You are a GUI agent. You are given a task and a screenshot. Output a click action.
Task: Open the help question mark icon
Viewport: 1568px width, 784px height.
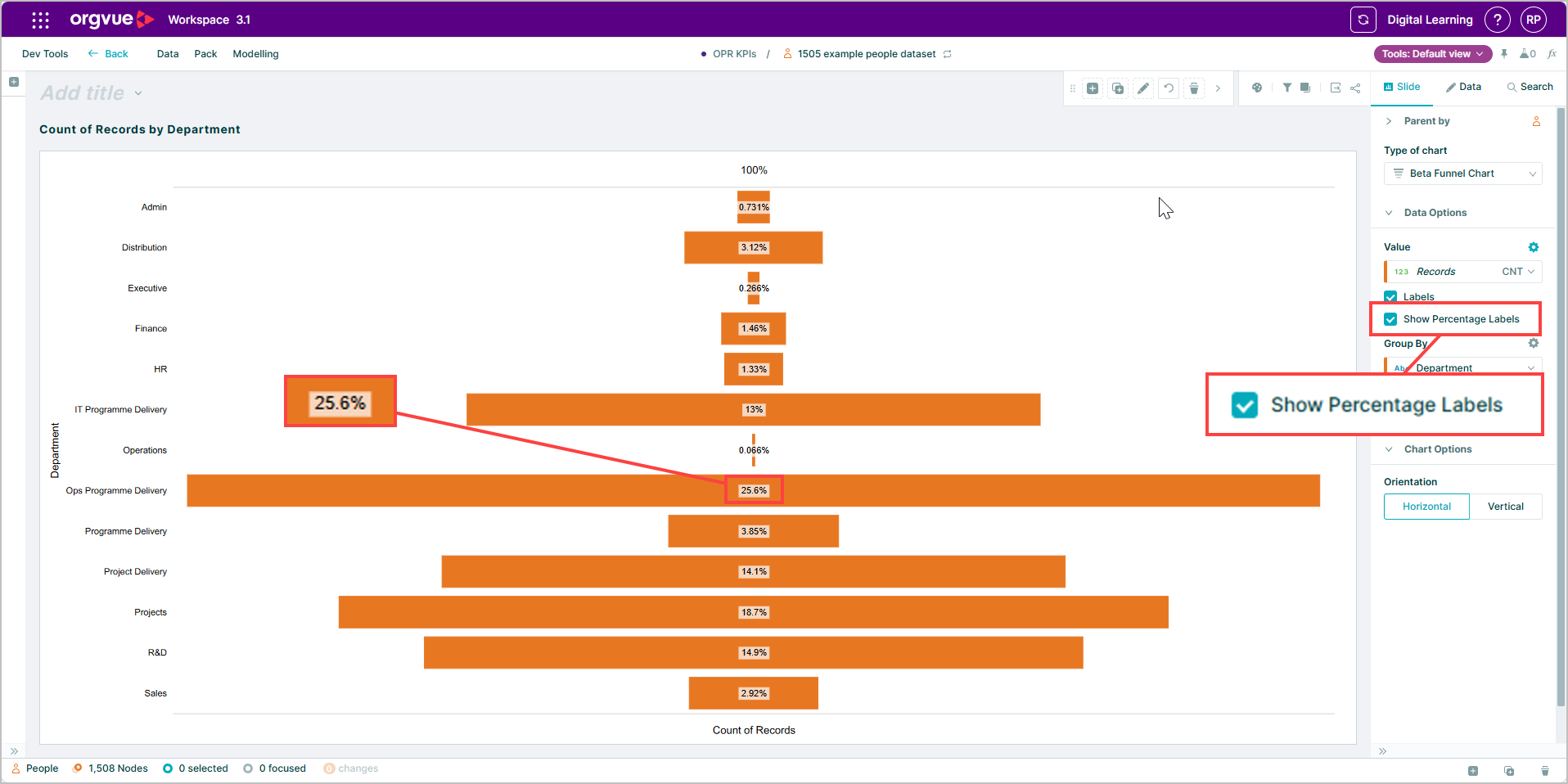[x=1498, y=20]
